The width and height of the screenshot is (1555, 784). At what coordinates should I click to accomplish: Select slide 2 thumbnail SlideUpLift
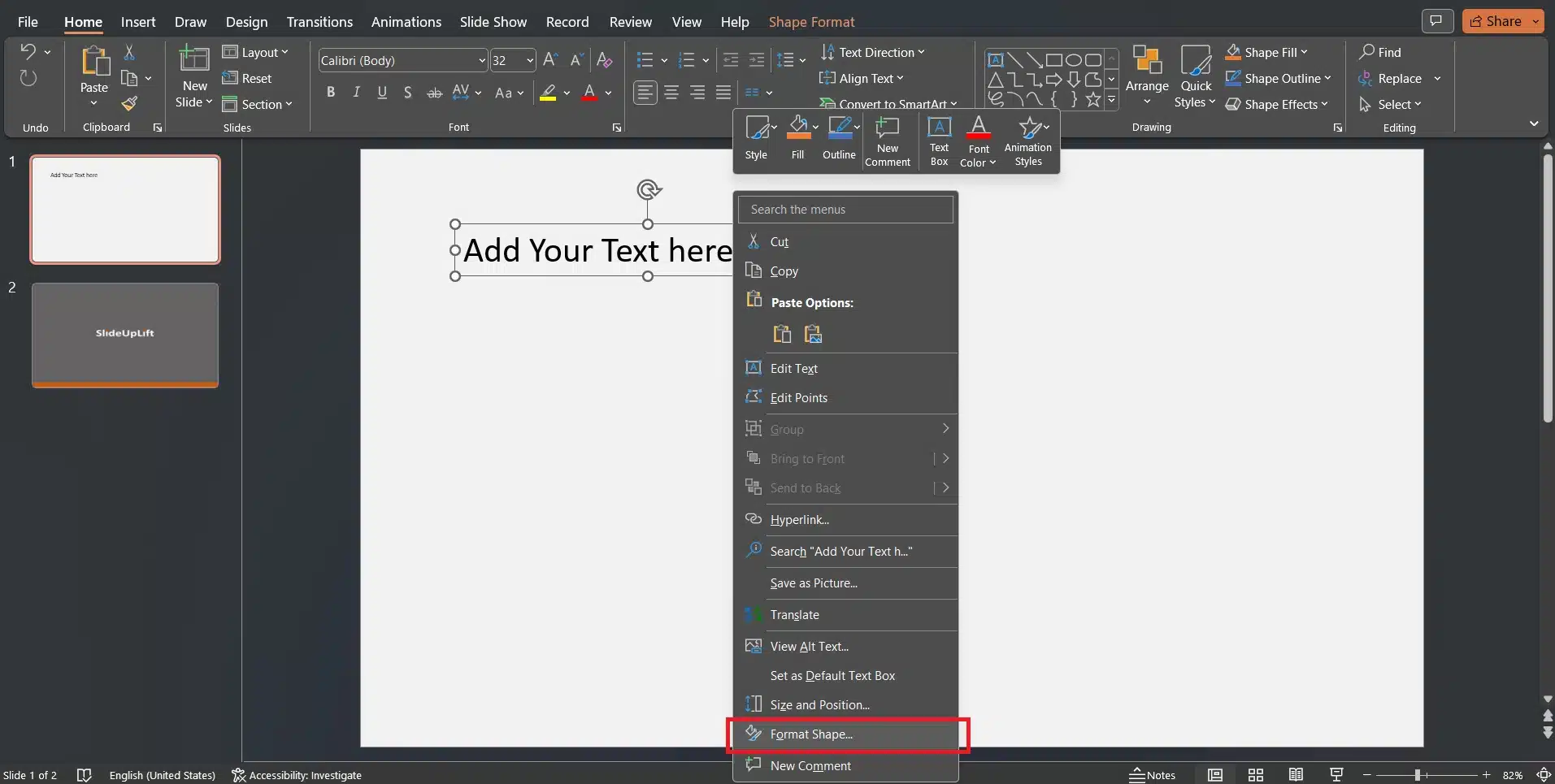tap(125, 334)
